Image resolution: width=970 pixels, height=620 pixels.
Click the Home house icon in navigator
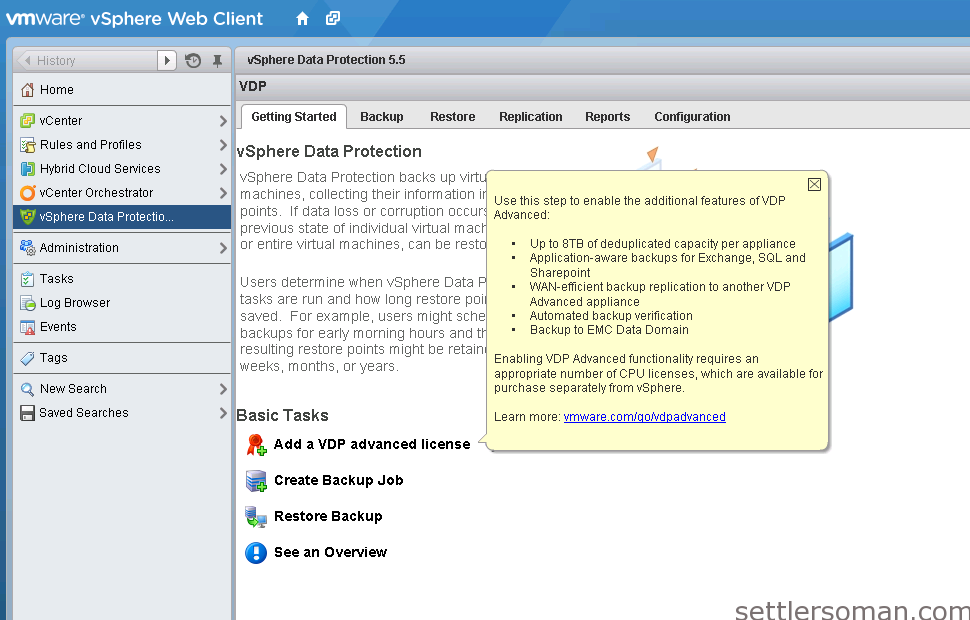click(x=27, y=90)
